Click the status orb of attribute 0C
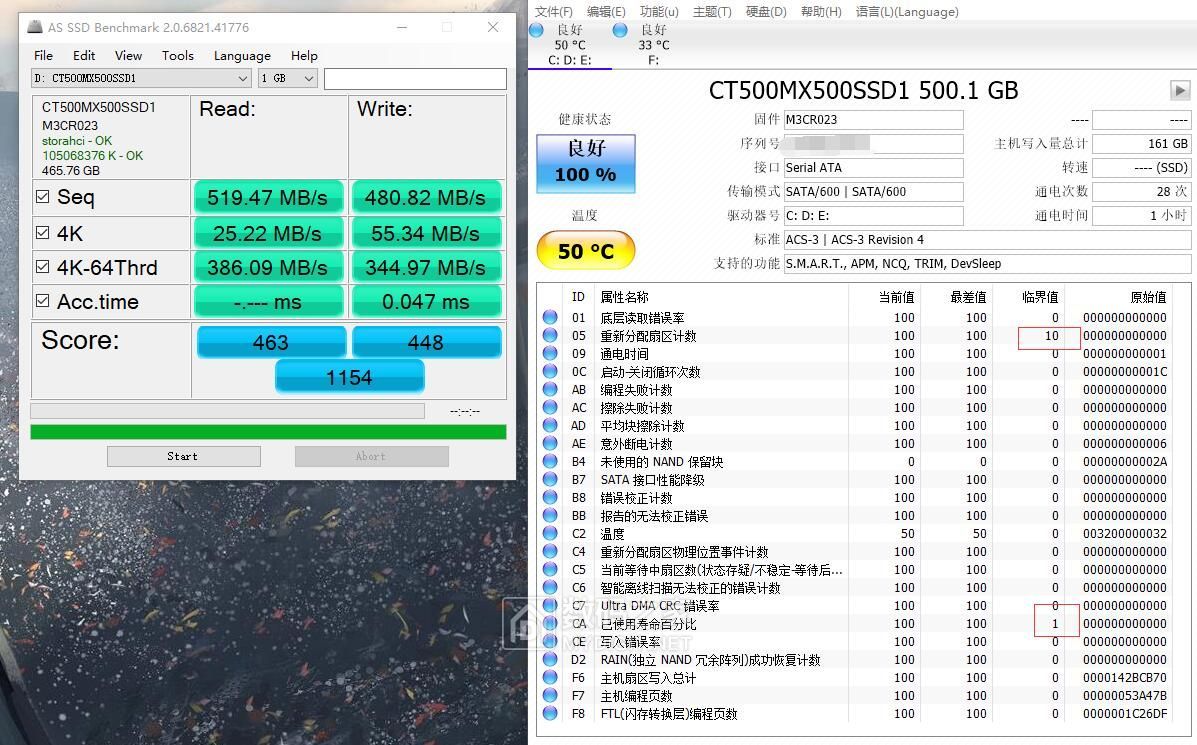This screenshot has height=745, width=1197. coord(550,371)
